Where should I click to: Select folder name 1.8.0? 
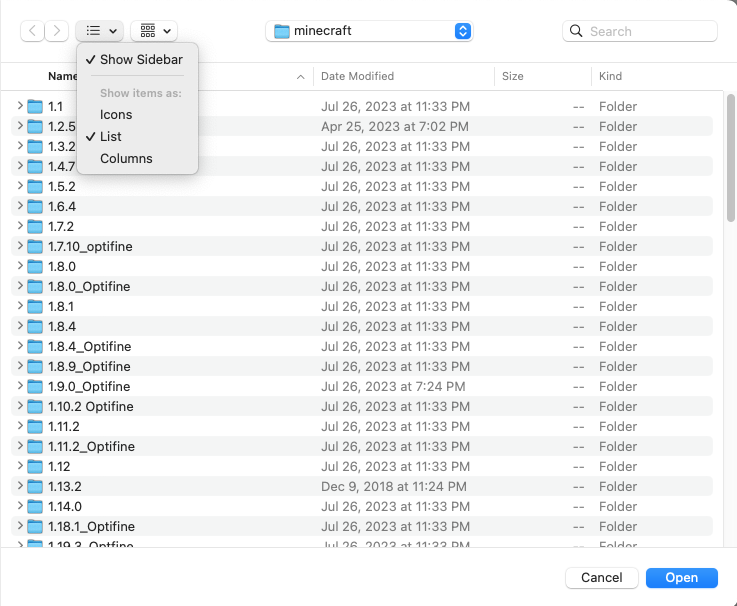point(62,267)
